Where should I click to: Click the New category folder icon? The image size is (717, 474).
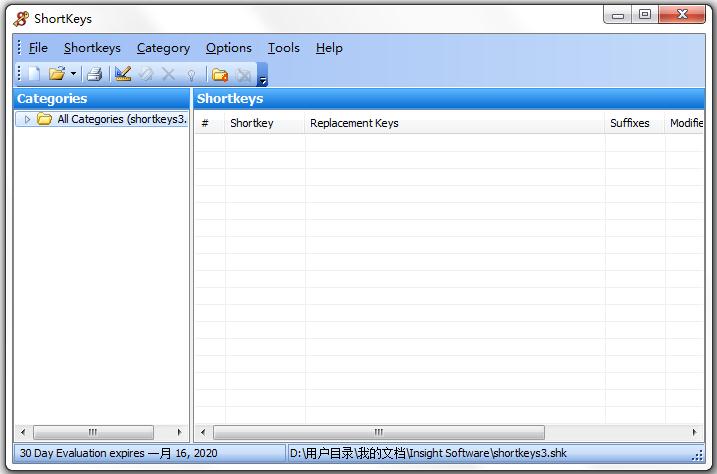coord(220,74)
